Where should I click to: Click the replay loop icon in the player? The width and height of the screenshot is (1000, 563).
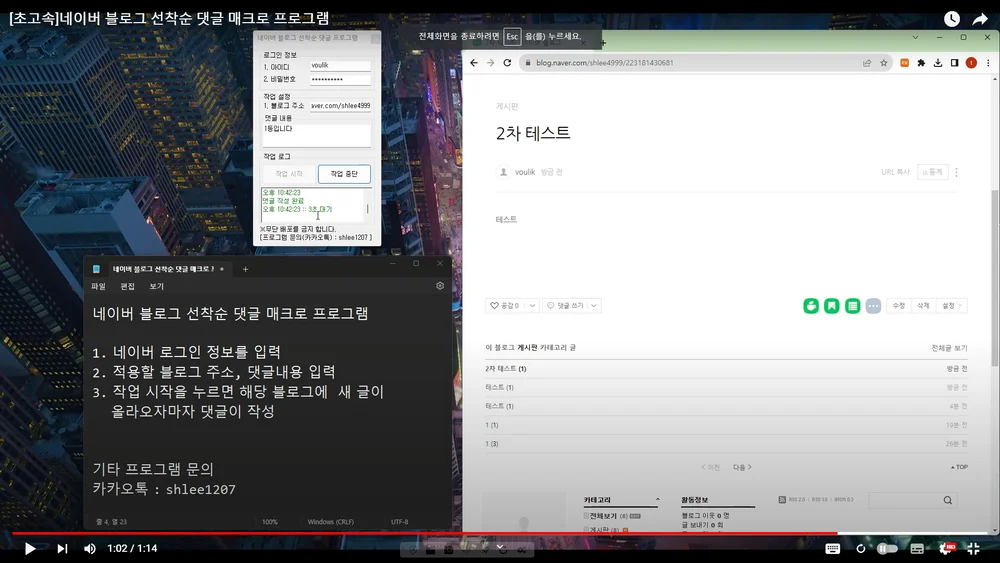click(x=861, y=548)
